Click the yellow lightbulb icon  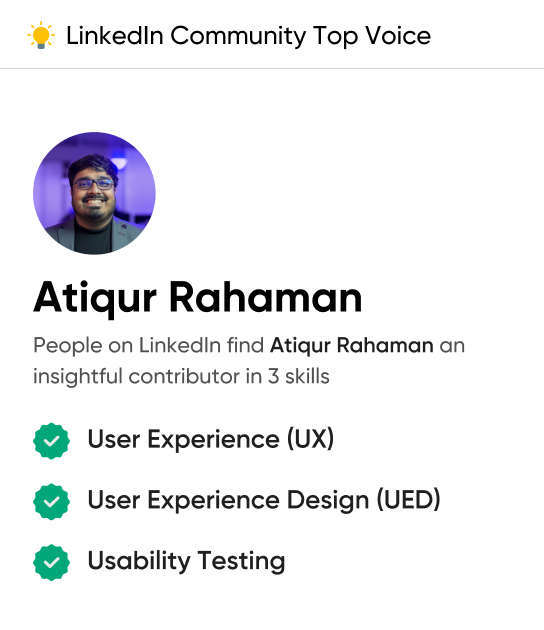pos(41,35)
